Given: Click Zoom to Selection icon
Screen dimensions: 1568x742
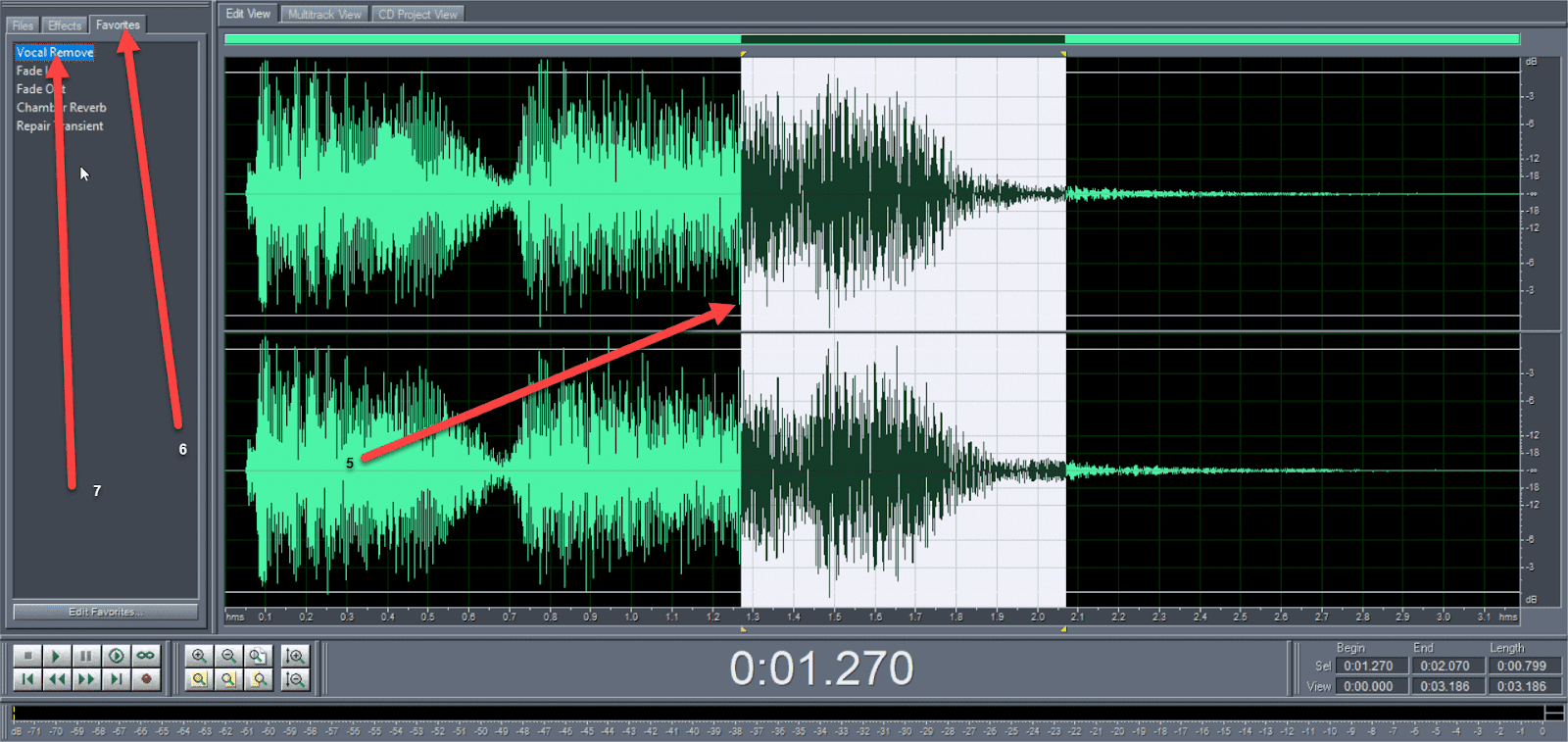Looking at the screenshot, I should coord(199,679).
